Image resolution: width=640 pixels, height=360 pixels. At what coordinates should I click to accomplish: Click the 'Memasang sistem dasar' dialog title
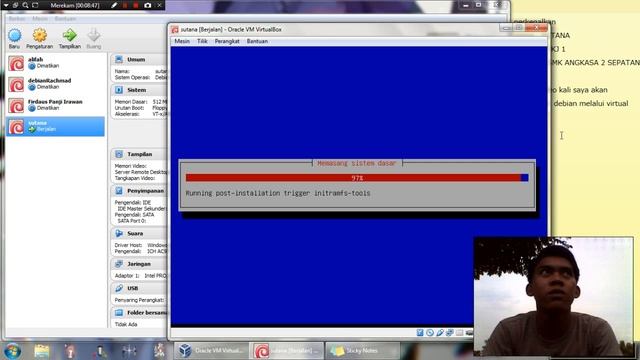[357, 163]
